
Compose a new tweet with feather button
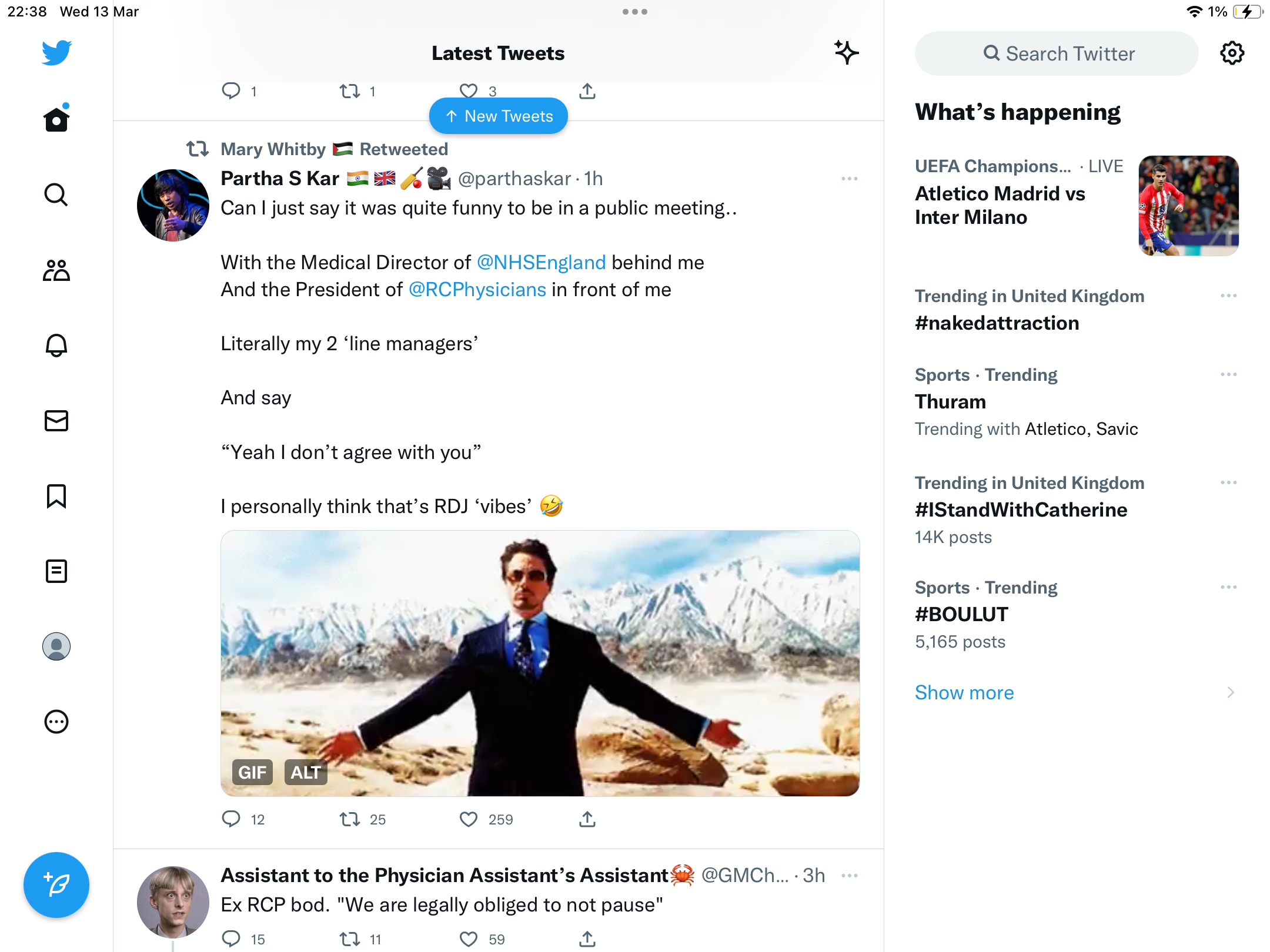[56, 885]
